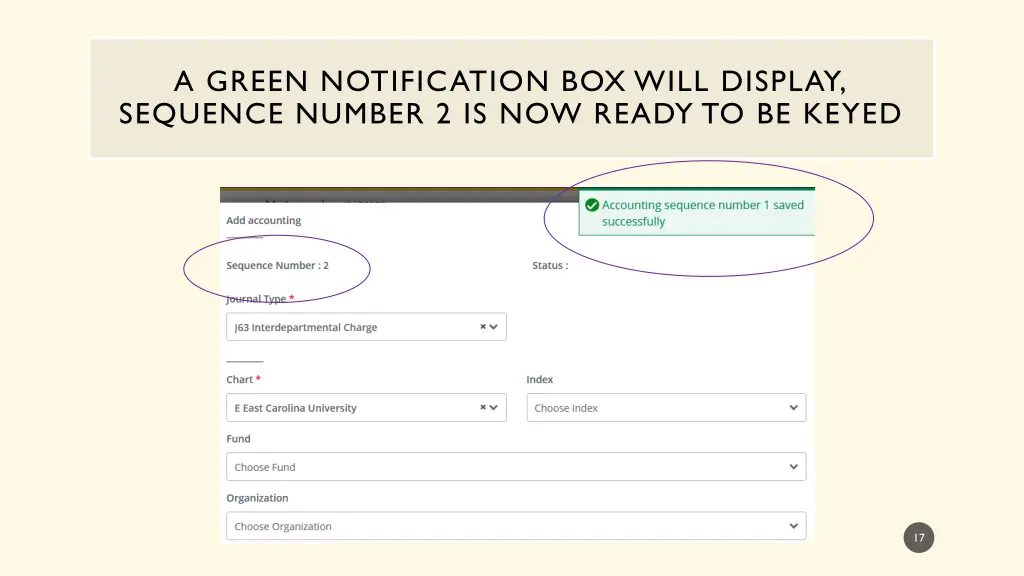Click the clear (×) icon in Chart field
The width and height of the screenshot is (1024, 576).
pos(484,407)
